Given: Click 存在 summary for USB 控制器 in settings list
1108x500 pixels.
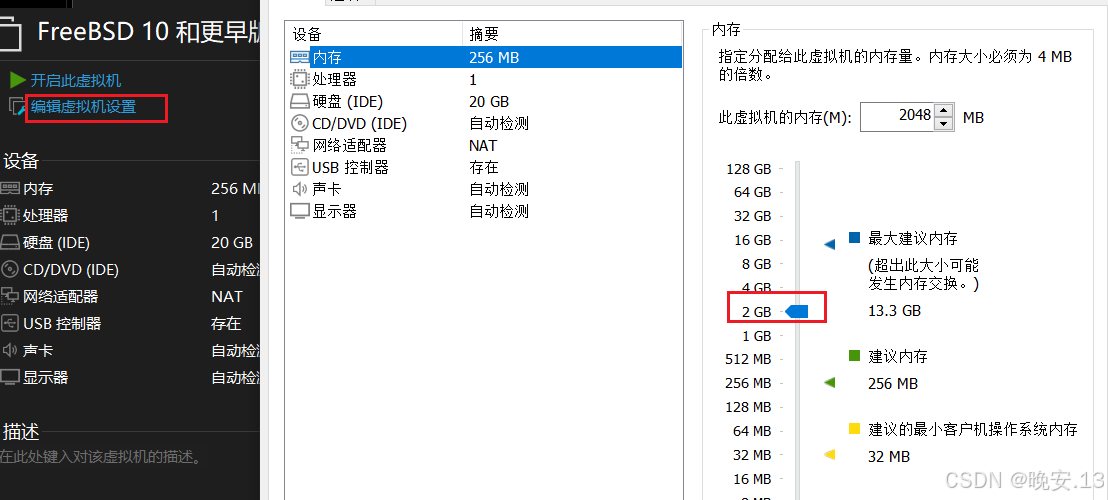Looking at the screenshot, I should click(484, 167).
